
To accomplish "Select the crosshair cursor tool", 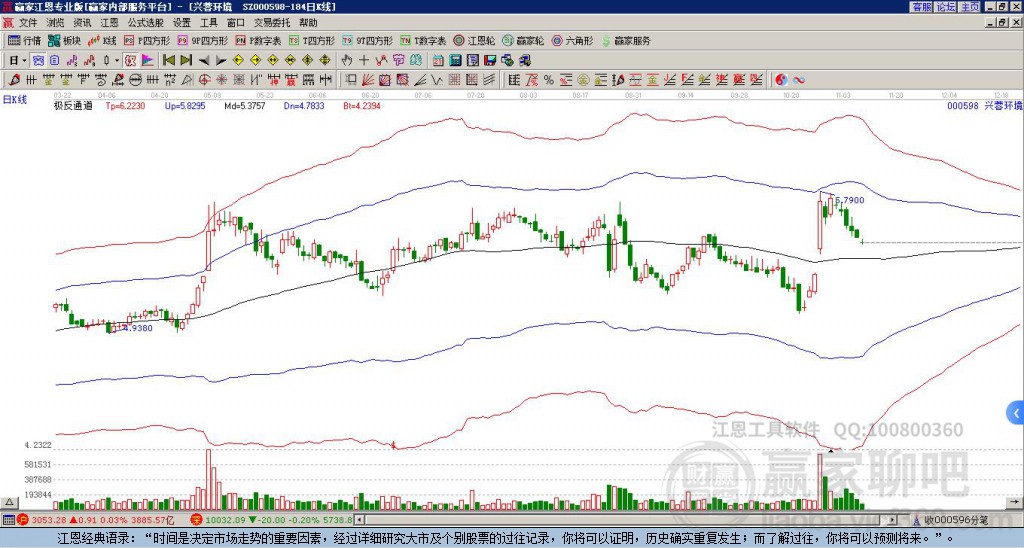I will click(x=364, y=60).
